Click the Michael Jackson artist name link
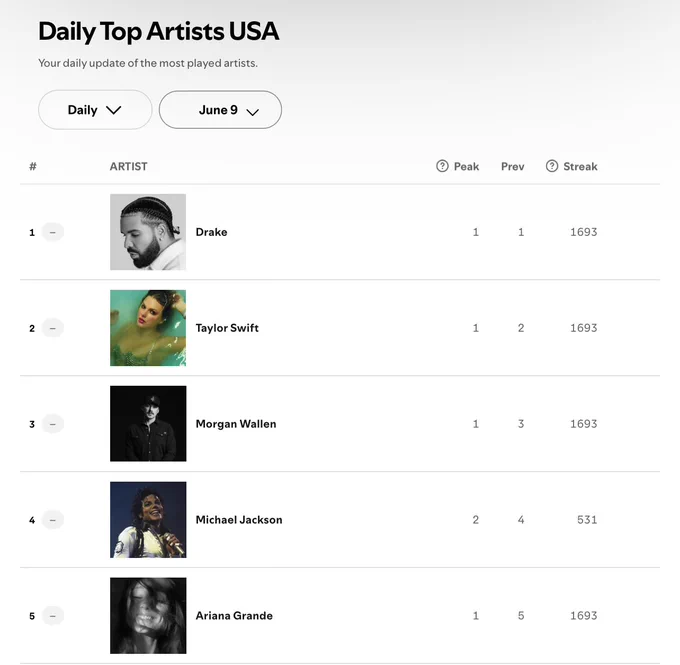The image size is (680, 665). click(239, 520)
